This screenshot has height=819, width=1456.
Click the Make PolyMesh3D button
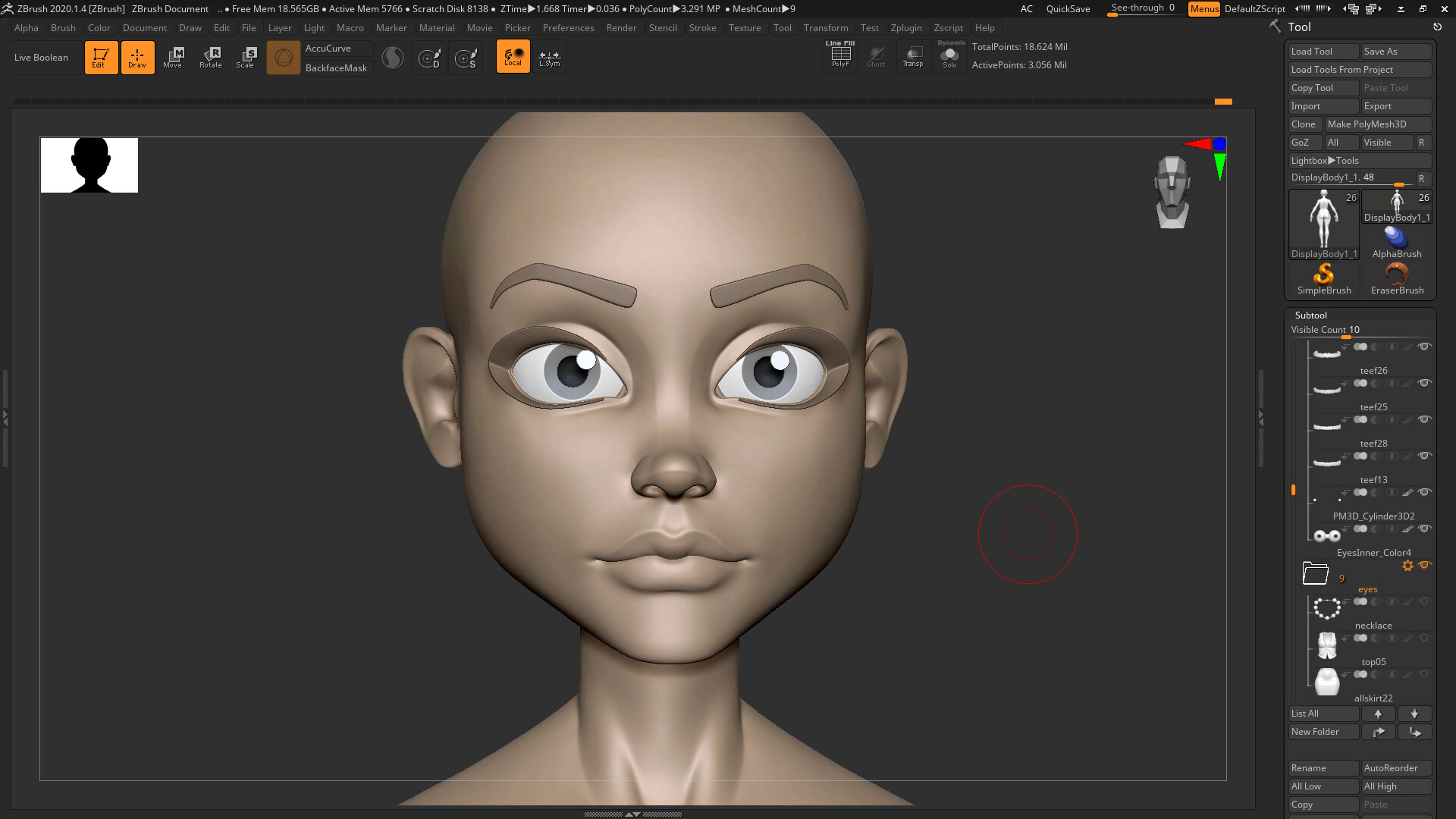tap(1379, 124)
